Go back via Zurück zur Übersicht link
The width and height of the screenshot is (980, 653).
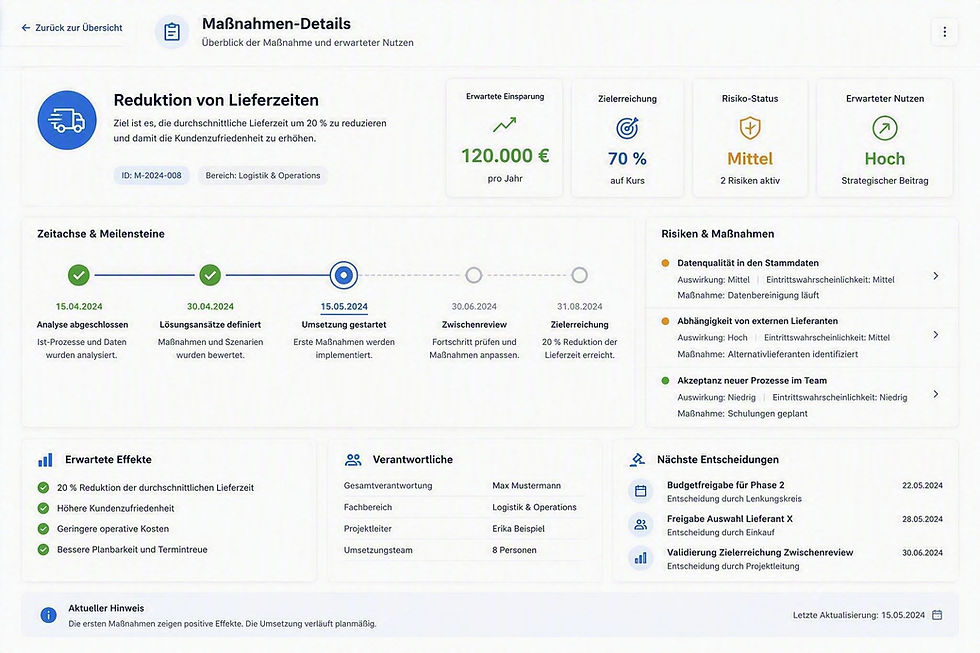71,27
